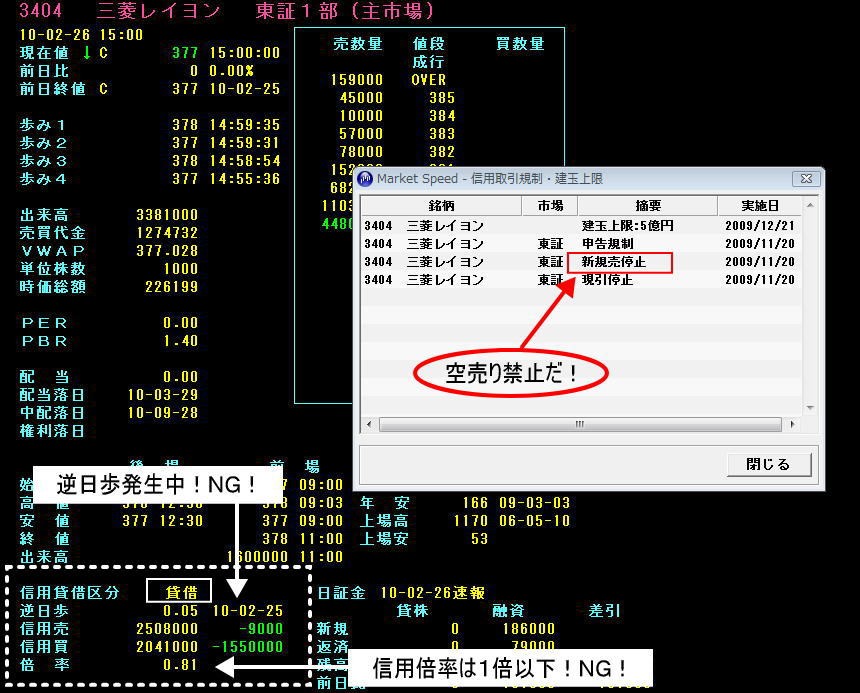Click the 上場高 value 1170

[471, 521]
